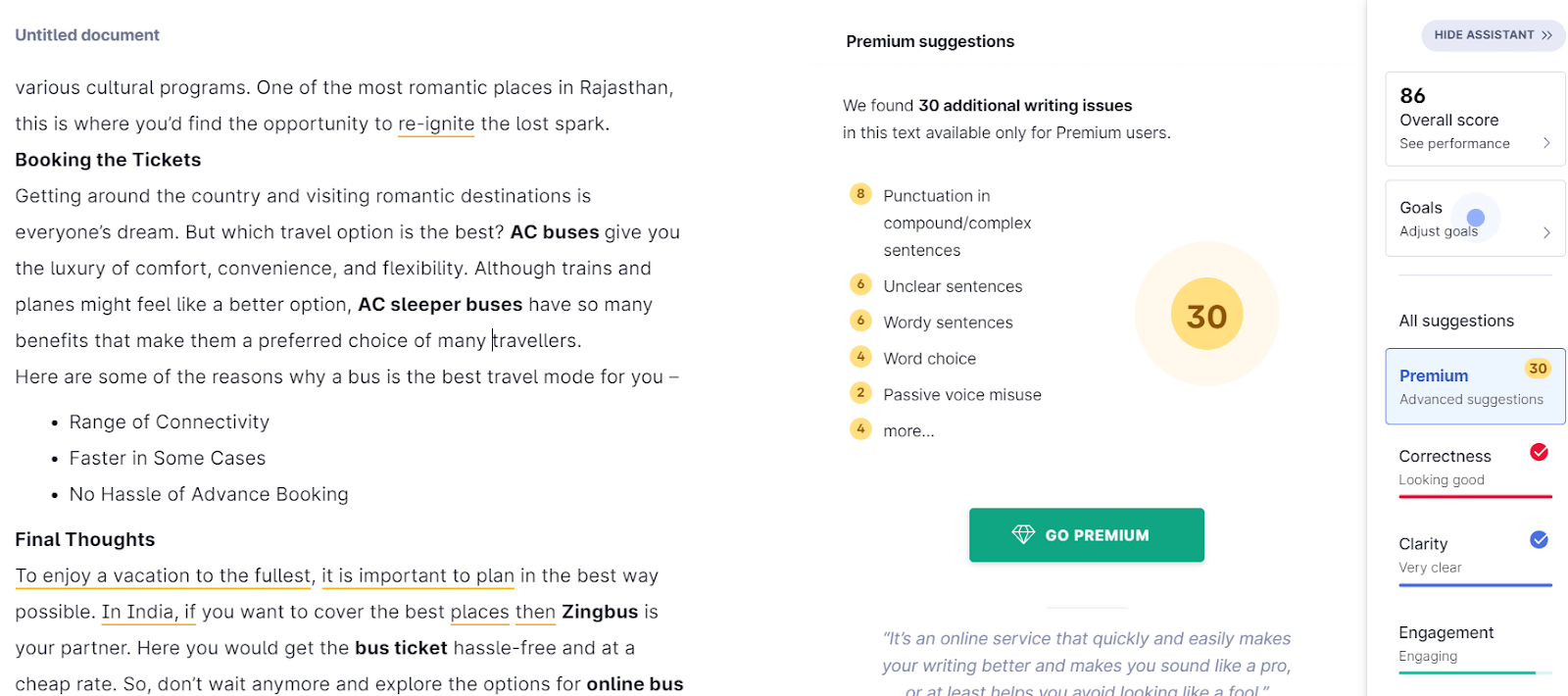Open the Goals adjust panel
The height and width of the screenshot is (696, 1568).
(x=1475, y=219)
